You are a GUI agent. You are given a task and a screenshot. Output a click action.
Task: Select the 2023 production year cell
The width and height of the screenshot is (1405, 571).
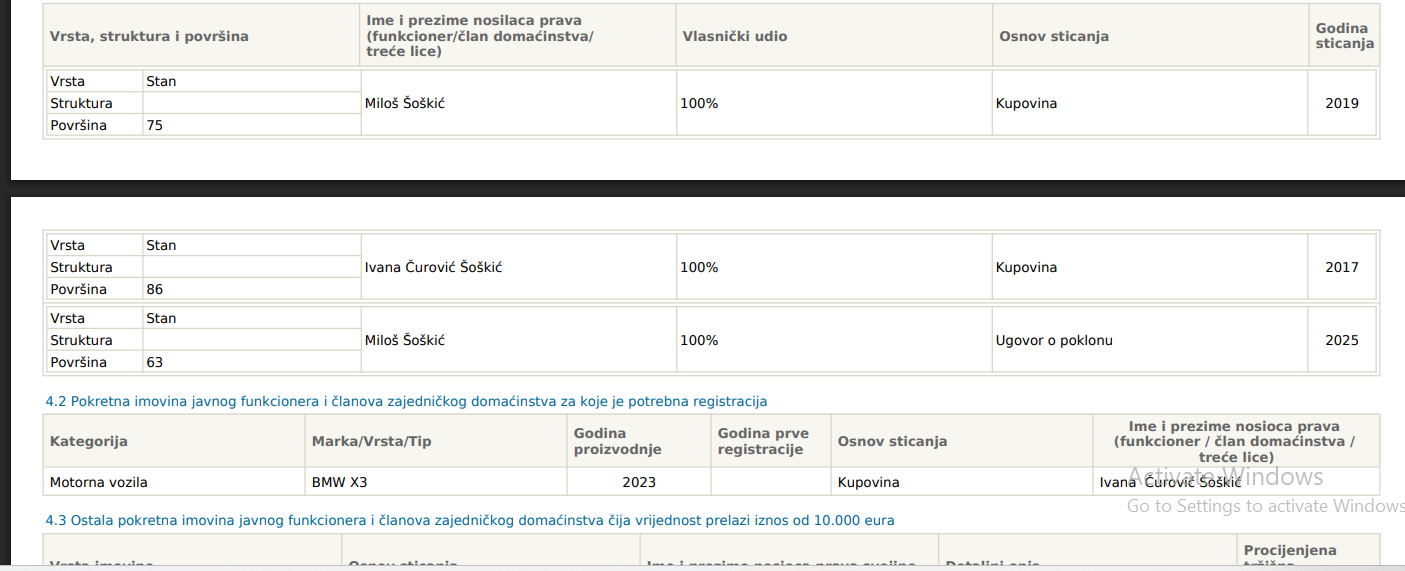click(x=639, y=482)
